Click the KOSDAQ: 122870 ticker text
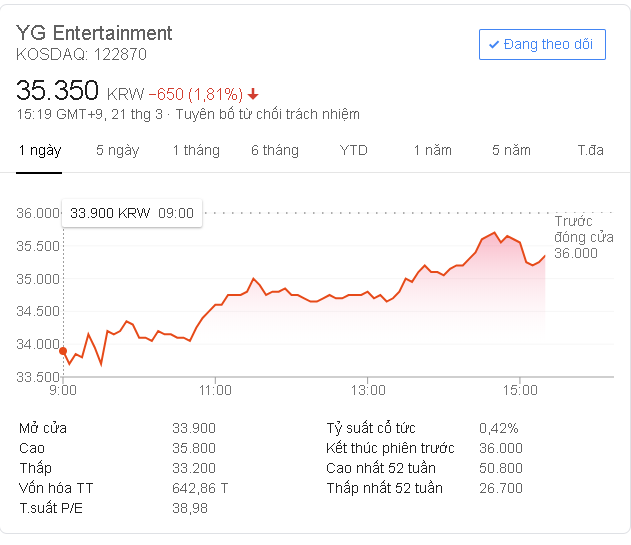 pos(81,54)
